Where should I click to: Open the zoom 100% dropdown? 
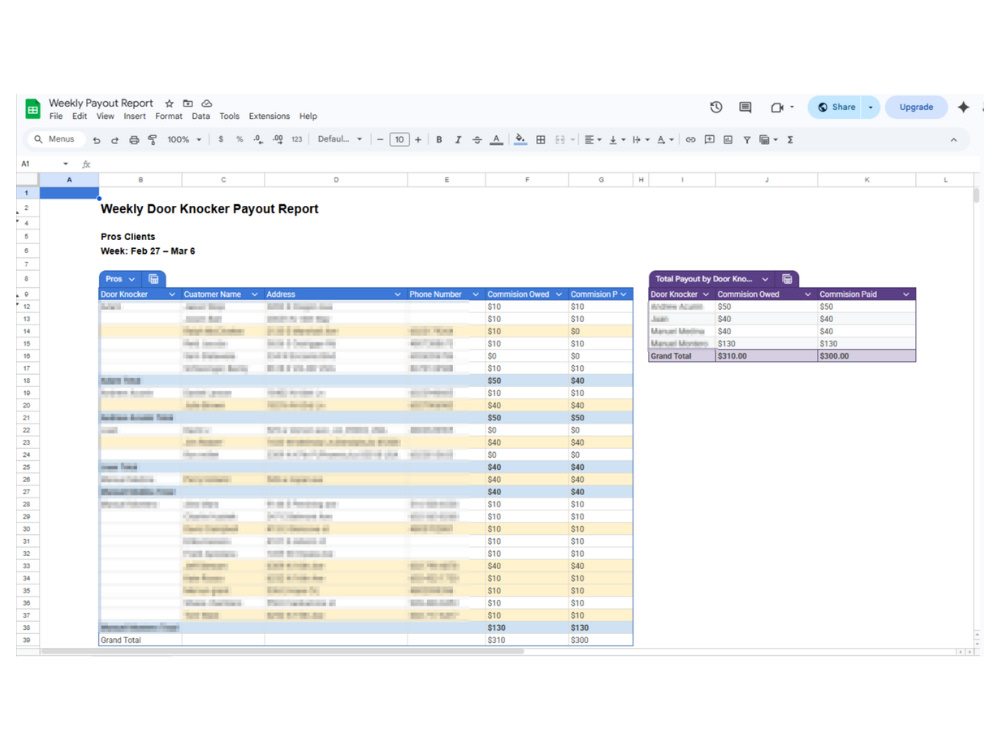[x=184, y=140]
